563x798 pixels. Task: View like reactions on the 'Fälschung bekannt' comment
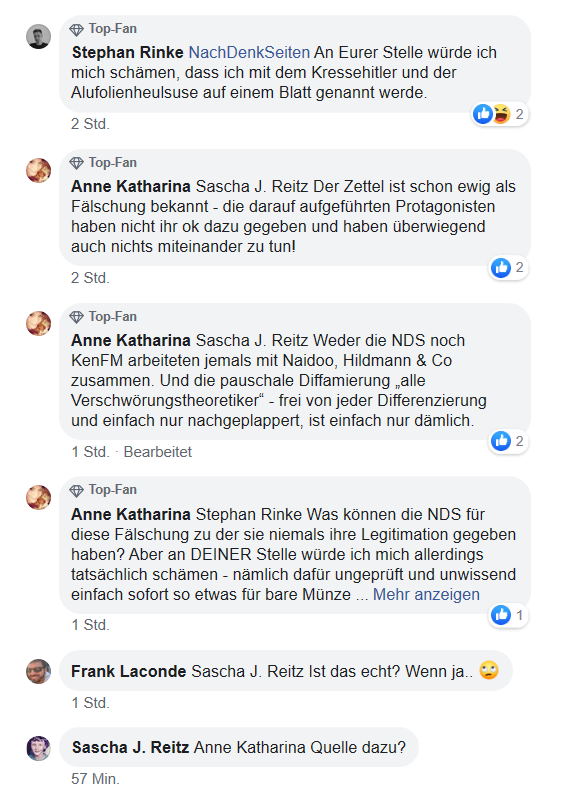pyautogui.click(x=509, y=268)
